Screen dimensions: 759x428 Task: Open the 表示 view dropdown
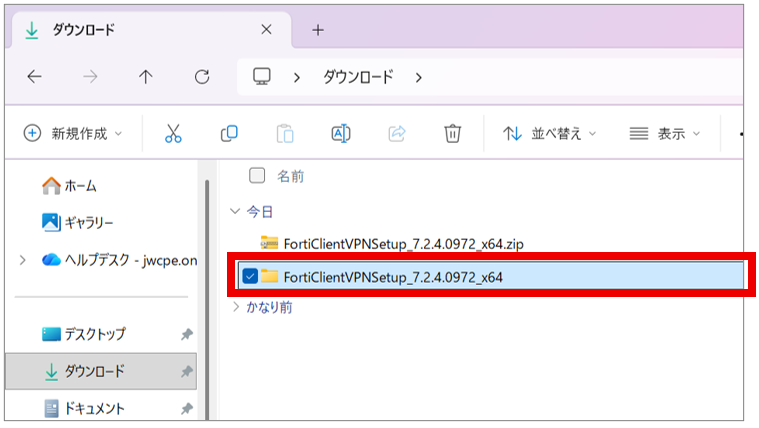pyautogui.click(x=665, y=133)
